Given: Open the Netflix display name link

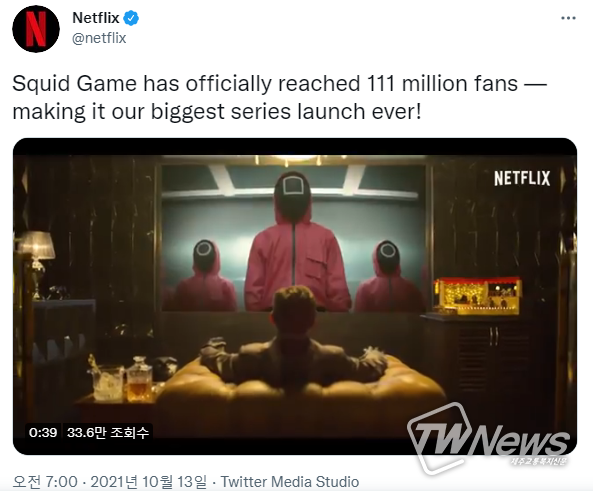Looking at the screenshot, I should 96,18.
